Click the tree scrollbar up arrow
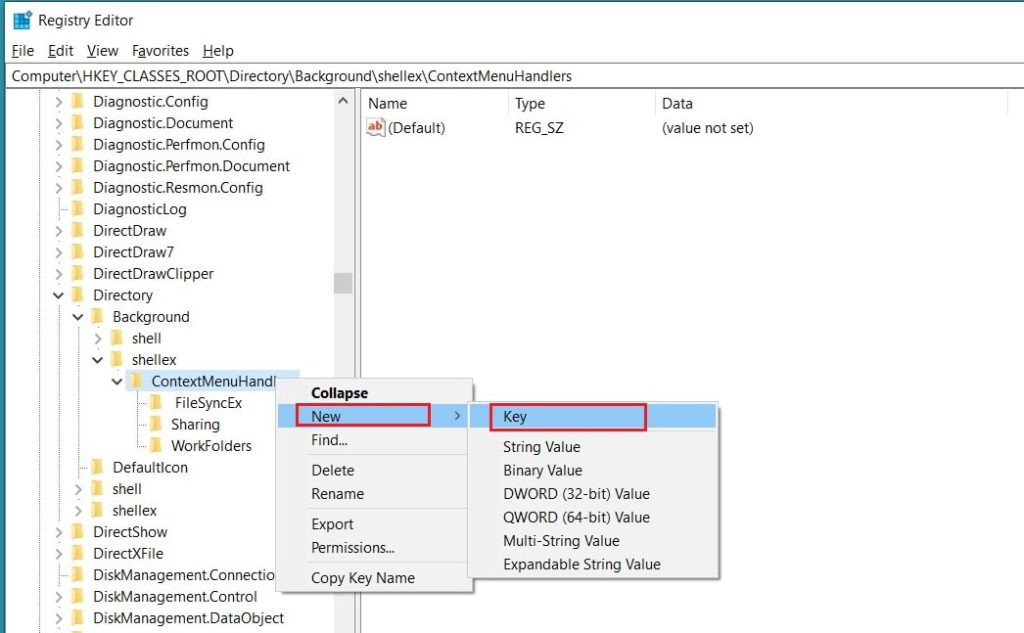Screen dimensions: 1024x633 pyautogui.click(x=343, y=101)
